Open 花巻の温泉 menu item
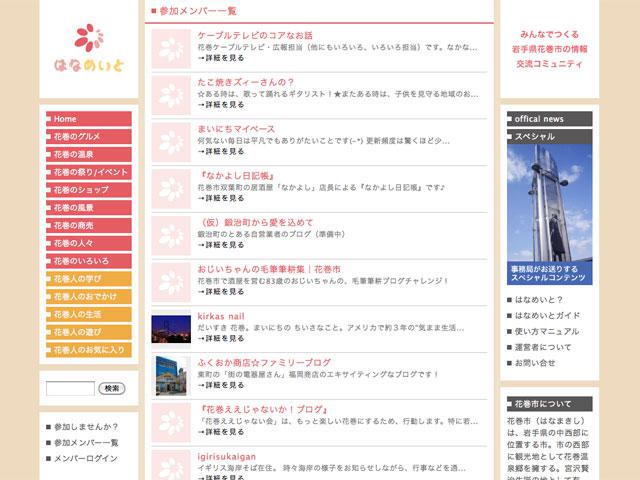This screenshot has height=480, width=640. (88, 155)
